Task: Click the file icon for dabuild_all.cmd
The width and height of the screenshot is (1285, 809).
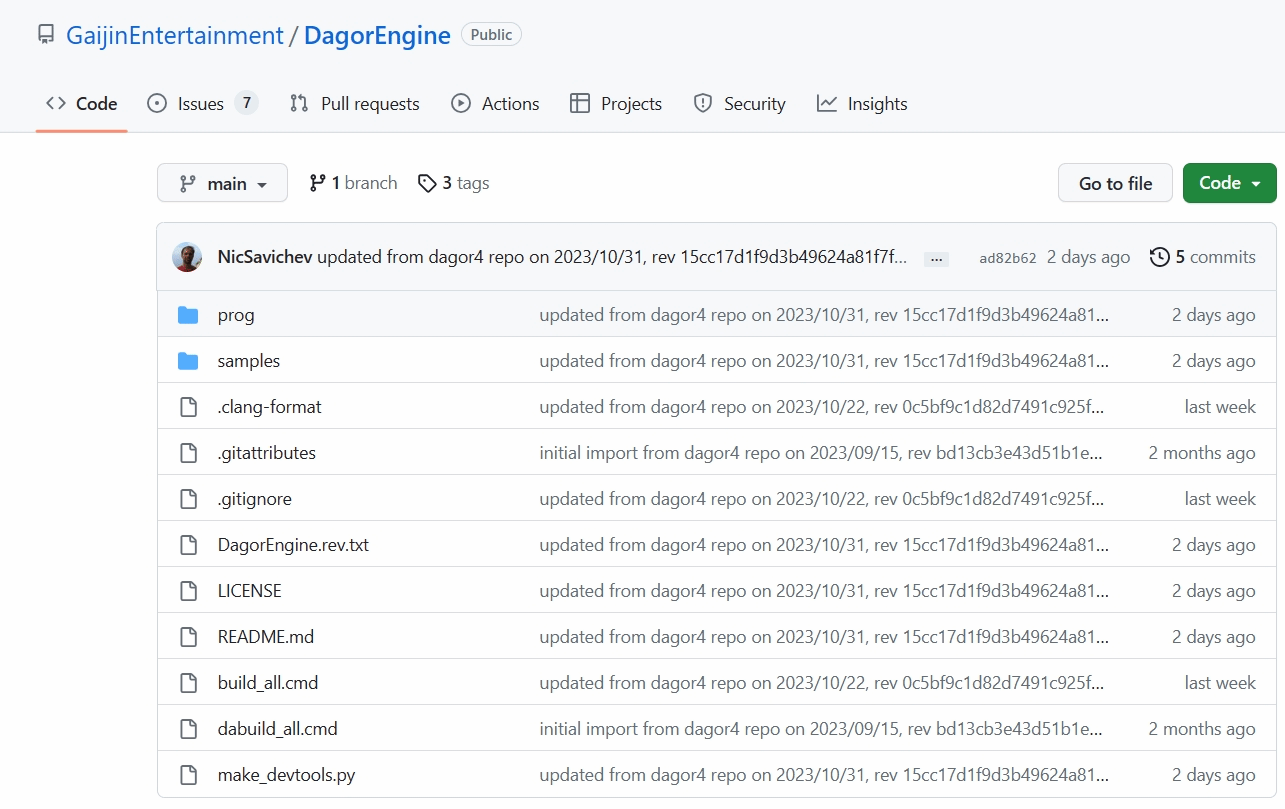Action: pos(188,729)
